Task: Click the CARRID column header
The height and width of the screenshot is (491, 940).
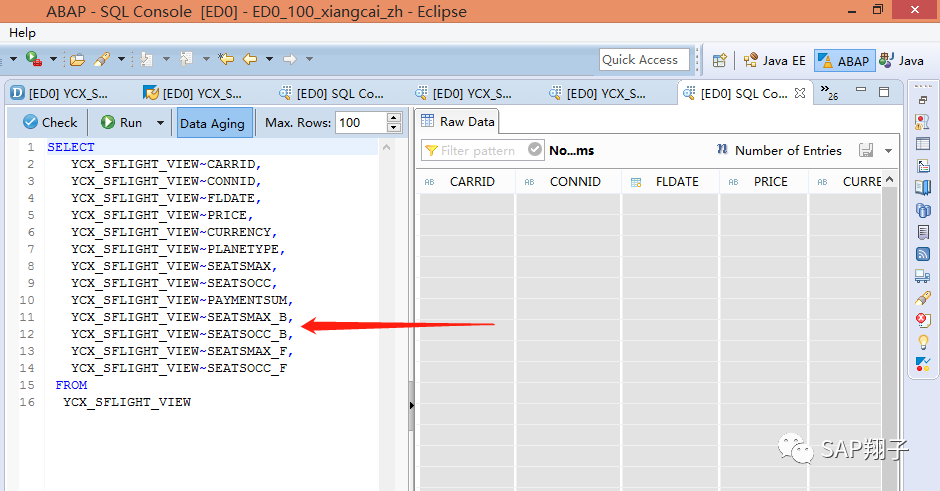Action: (x=466, y=182)
